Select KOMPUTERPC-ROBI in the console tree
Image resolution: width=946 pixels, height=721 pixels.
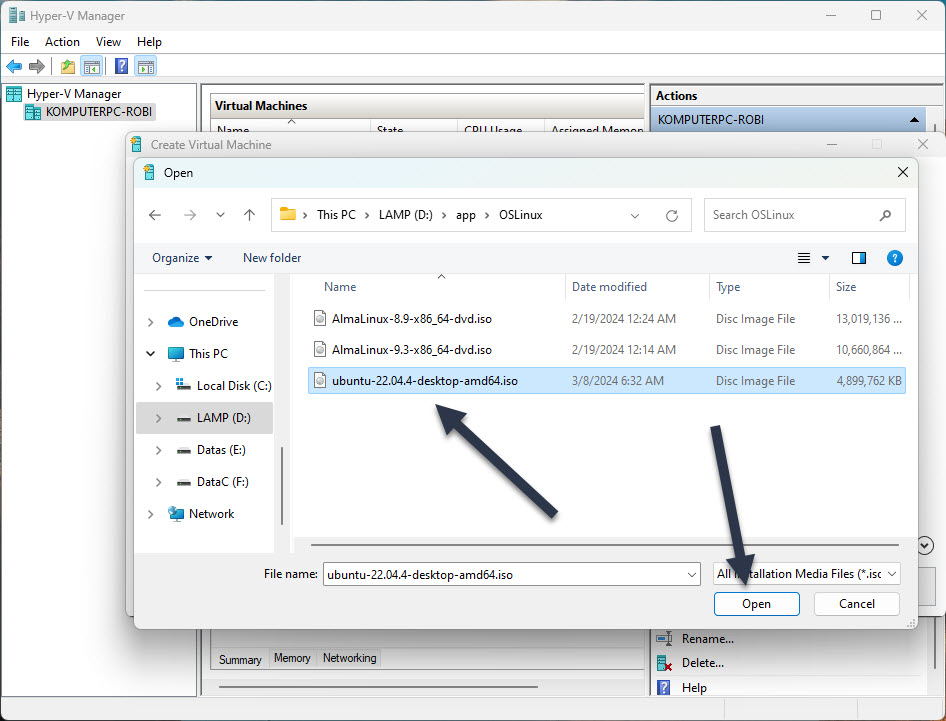[96, 111]
